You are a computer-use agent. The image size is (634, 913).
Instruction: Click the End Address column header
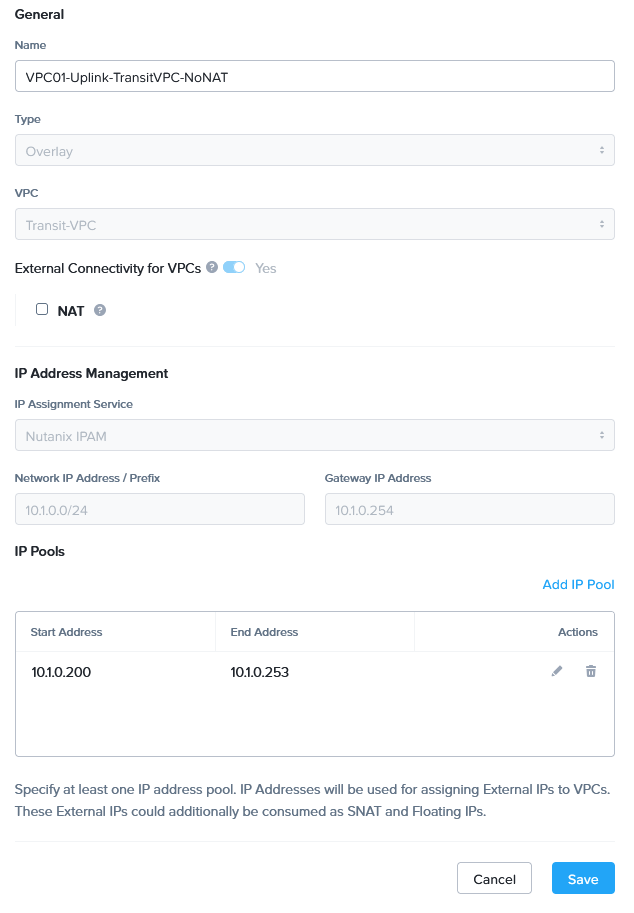coord(264,632)
